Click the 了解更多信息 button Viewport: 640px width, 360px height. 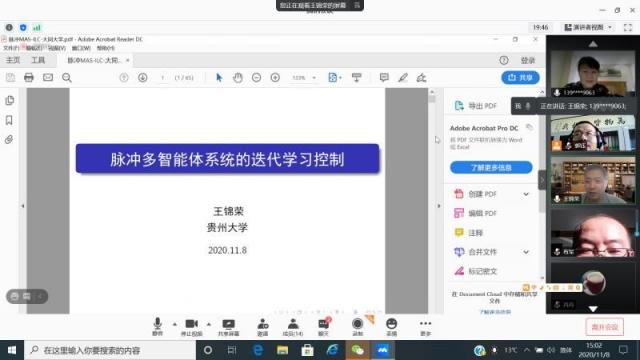tap(491, 167)
